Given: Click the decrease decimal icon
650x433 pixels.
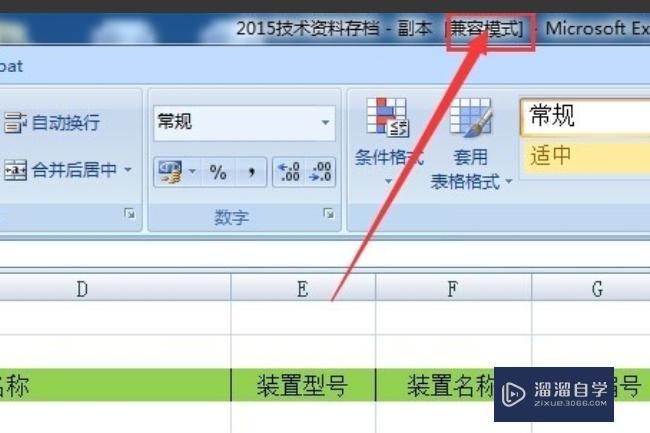Looking at the screenshot, I should 320,172.
